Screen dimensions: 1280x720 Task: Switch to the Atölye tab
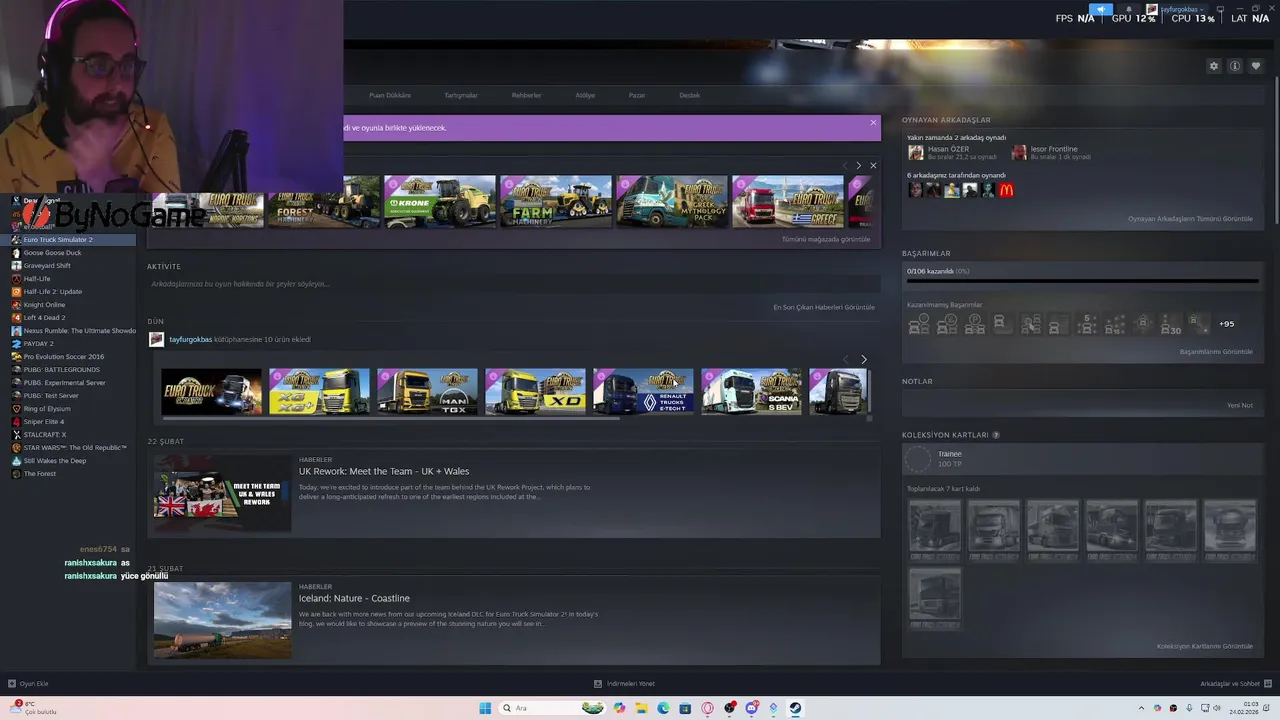tap(585, 95)
